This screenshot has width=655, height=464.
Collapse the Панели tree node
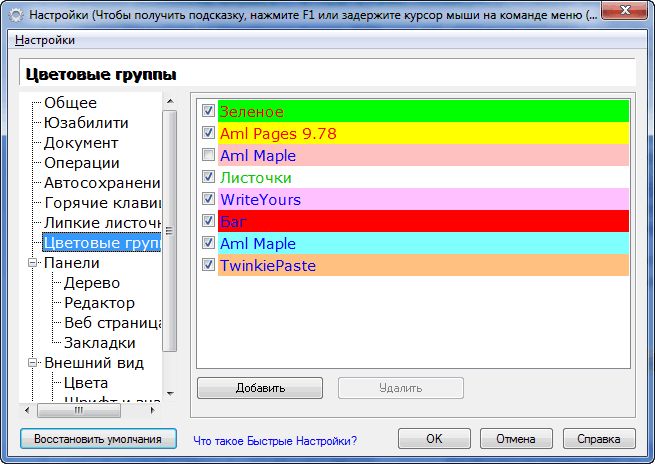[x=33, y=263]
